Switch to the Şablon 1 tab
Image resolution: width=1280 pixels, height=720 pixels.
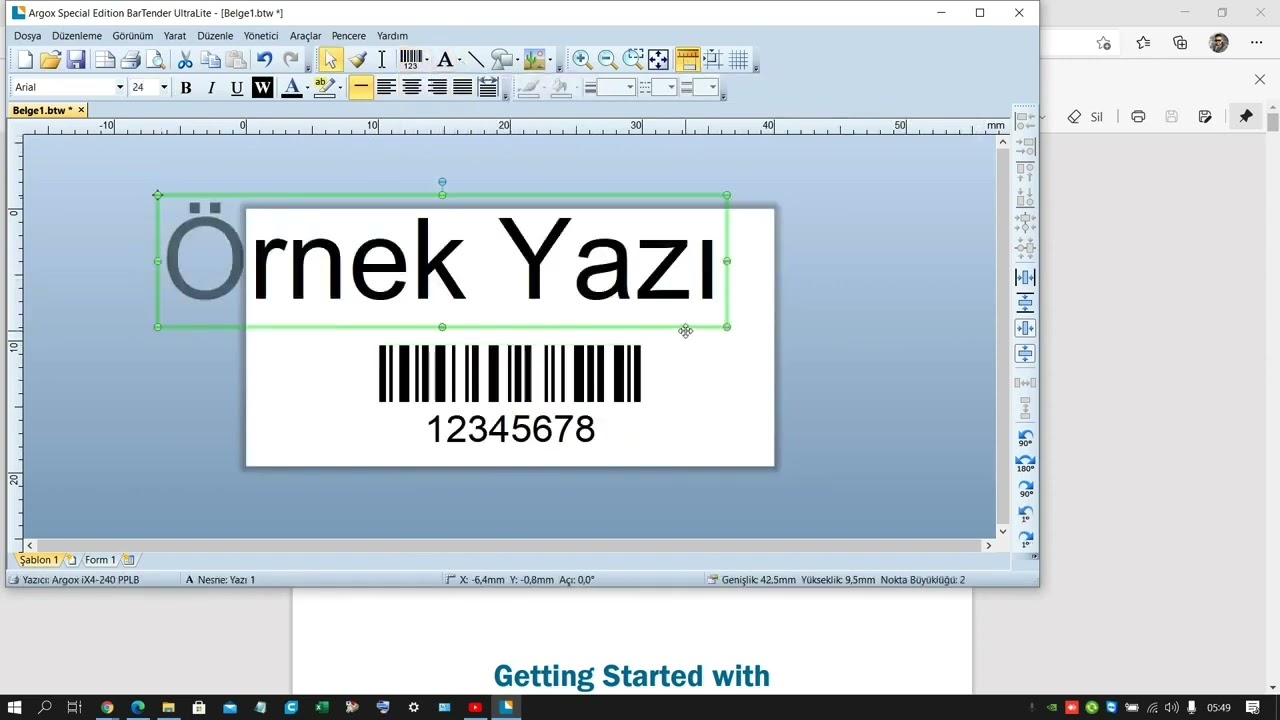(39, 560)
